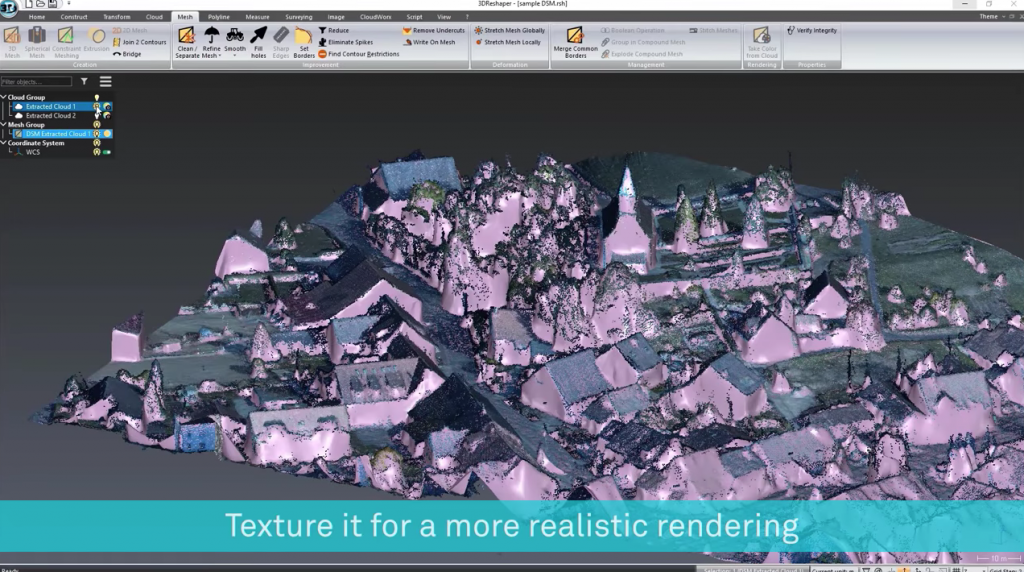Click the New document icon in title bar

tap(29, 4)
